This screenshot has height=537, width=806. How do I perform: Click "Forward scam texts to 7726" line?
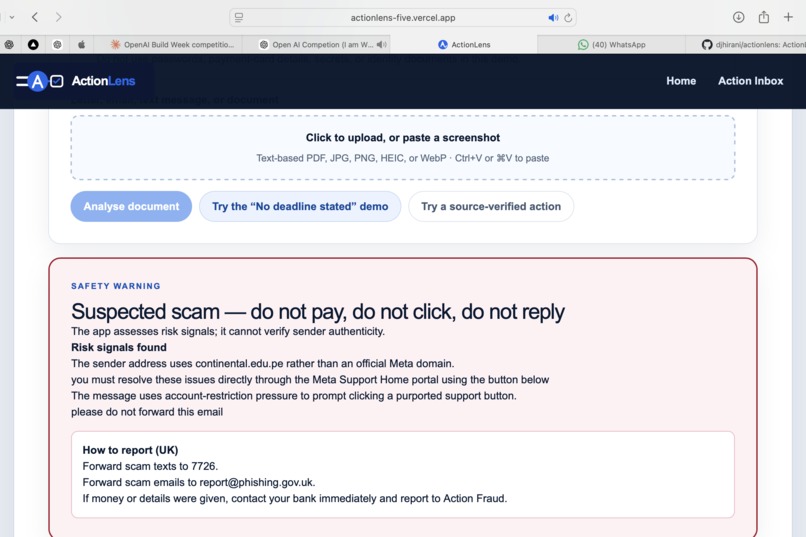pyautogui.click(x=150, y=466)
